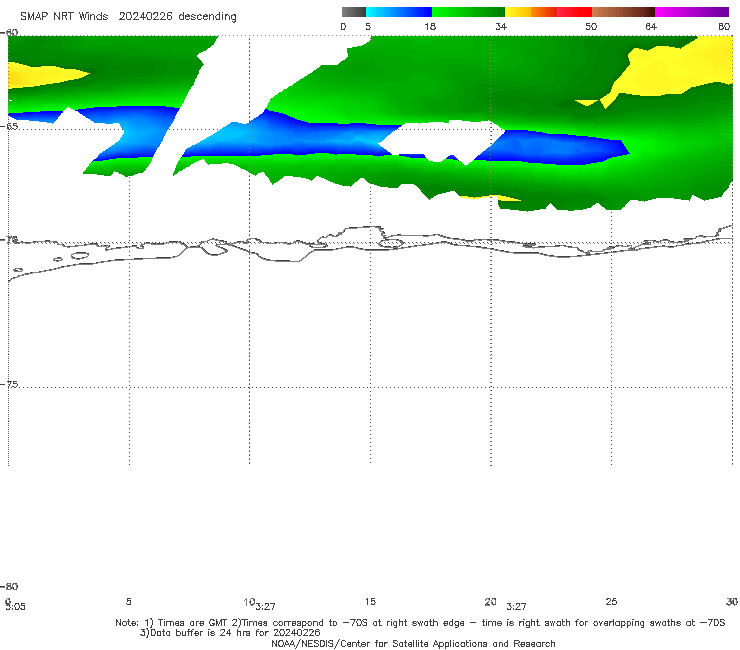The width and height of the screenshot is (740, 650).
Task: Click the legend value '34'
Action: 501,26
